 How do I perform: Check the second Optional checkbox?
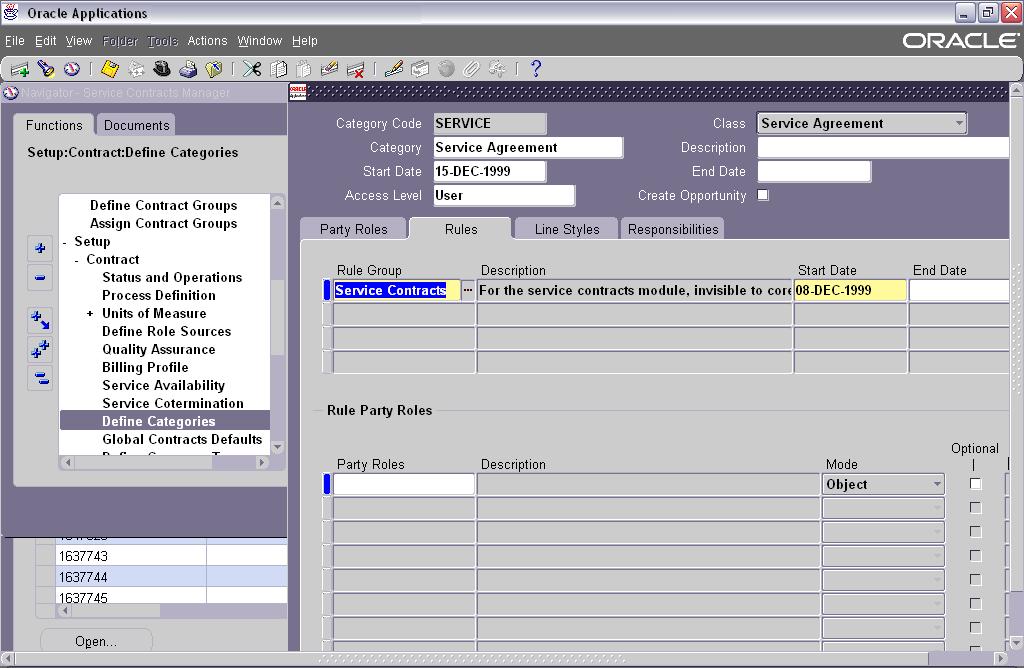point(976,507)
